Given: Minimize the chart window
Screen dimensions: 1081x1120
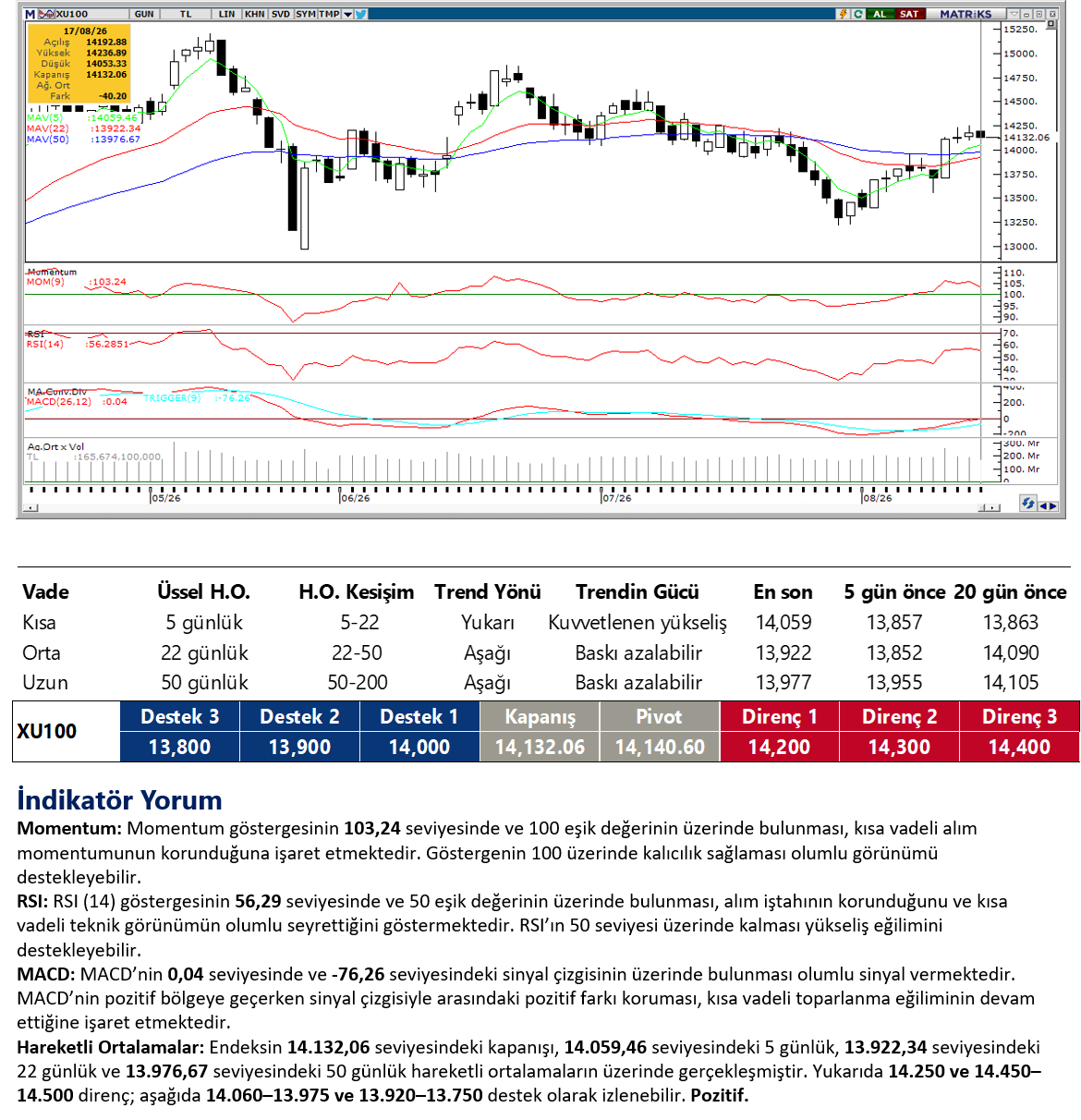Looking at the screenshot, I should point(1026,14).
